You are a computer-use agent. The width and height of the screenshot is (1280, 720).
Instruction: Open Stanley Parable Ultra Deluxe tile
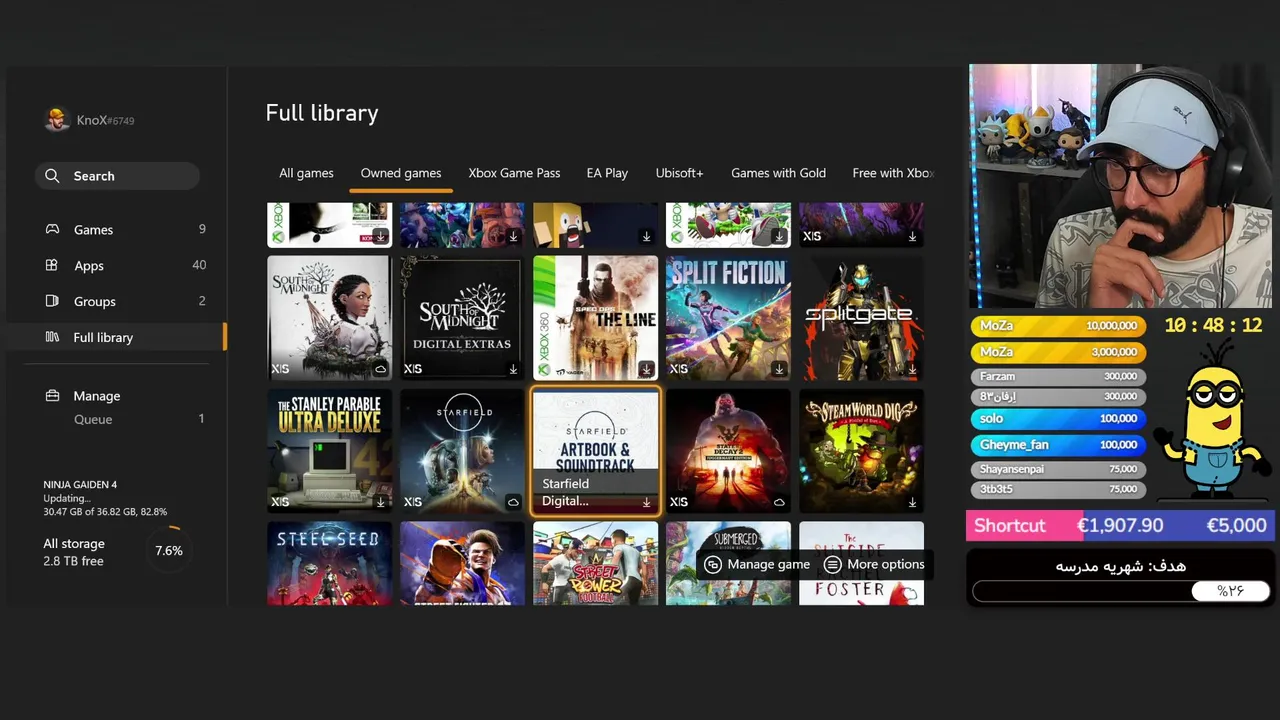tap(329, 450)
